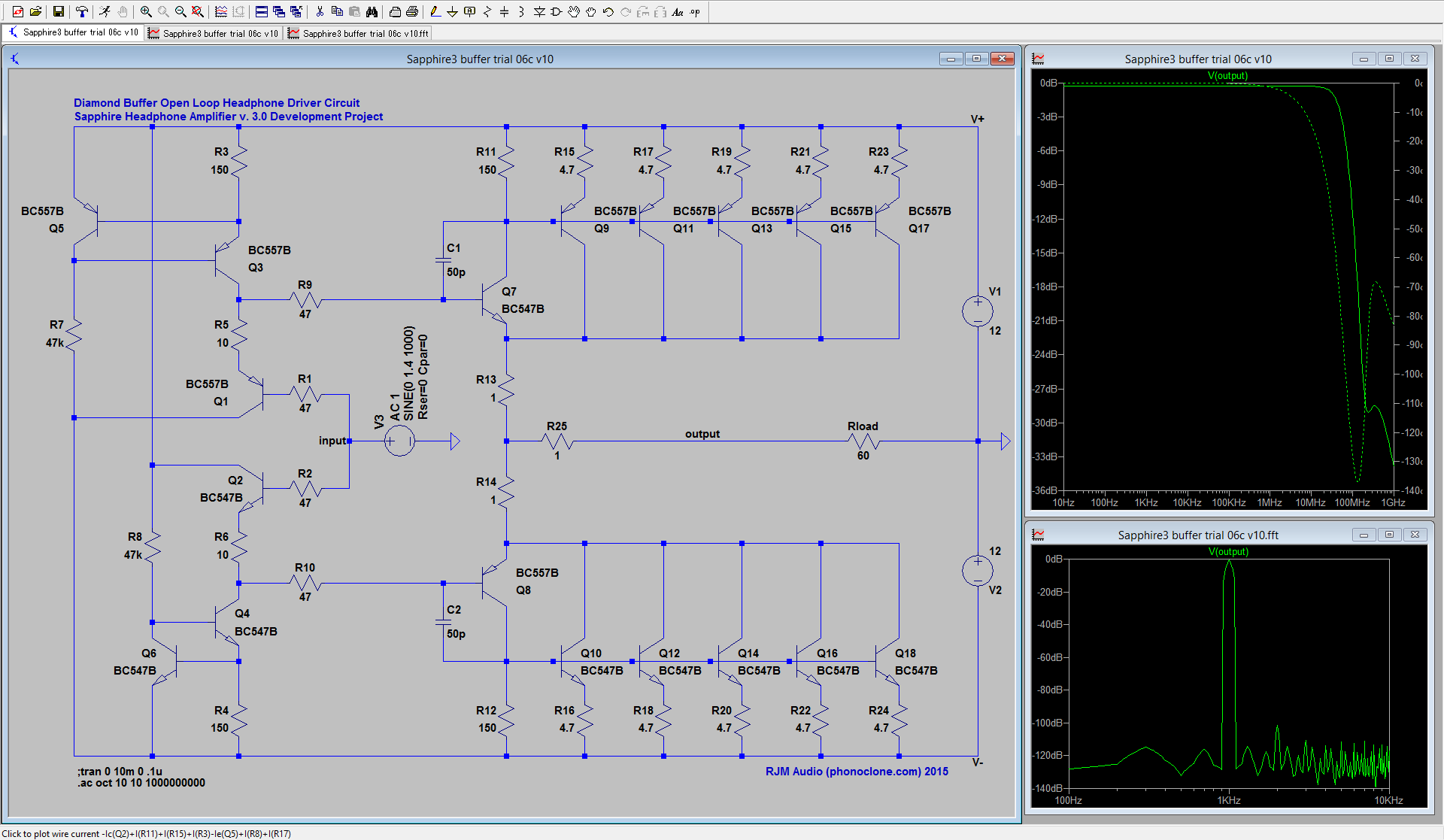Choose the Diode component tool
This screenshot has height=840, width=1444.
pyautogui.click(x=539, y=12)
